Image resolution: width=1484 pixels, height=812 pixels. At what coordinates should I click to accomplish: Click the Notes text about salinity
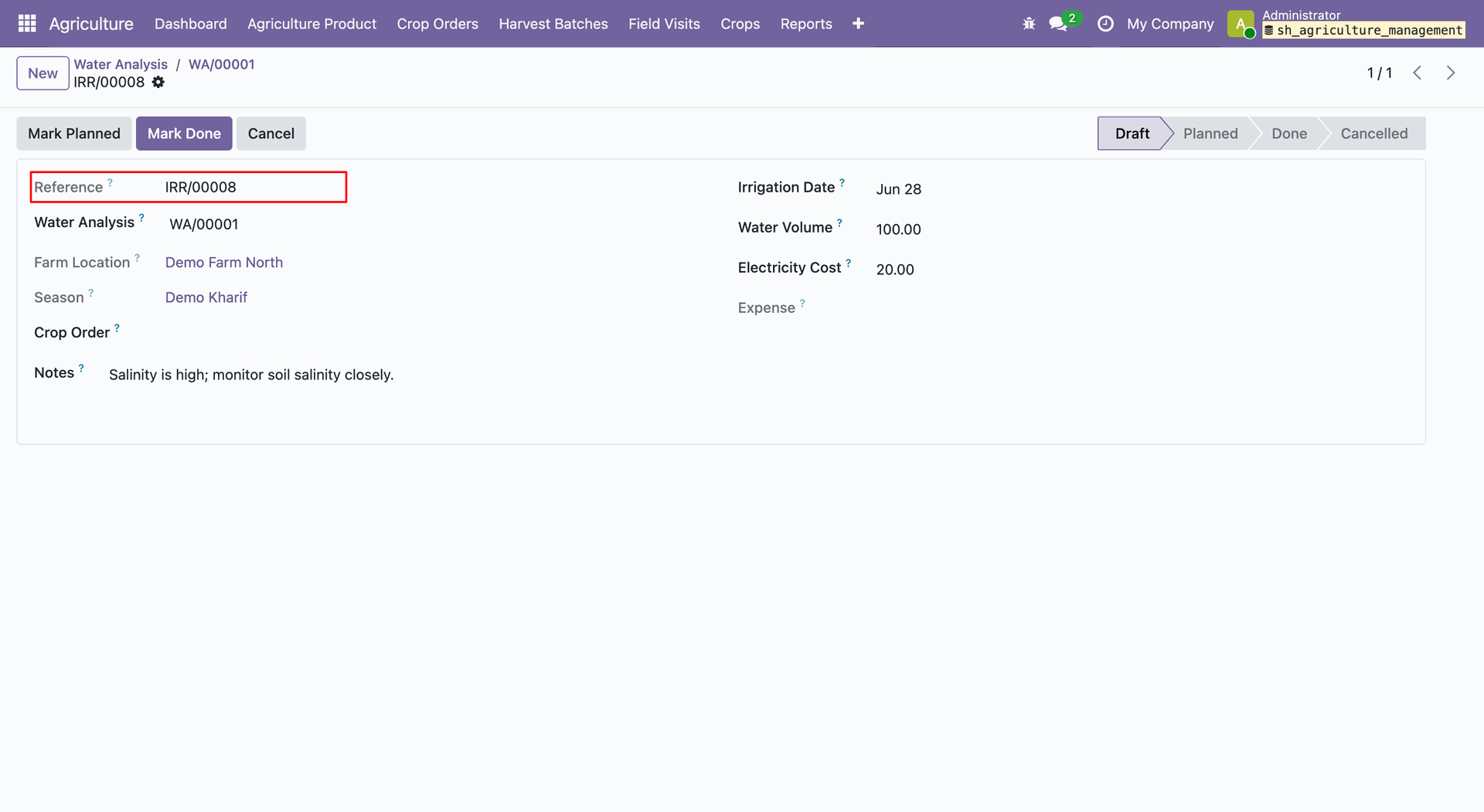(251, 375)
